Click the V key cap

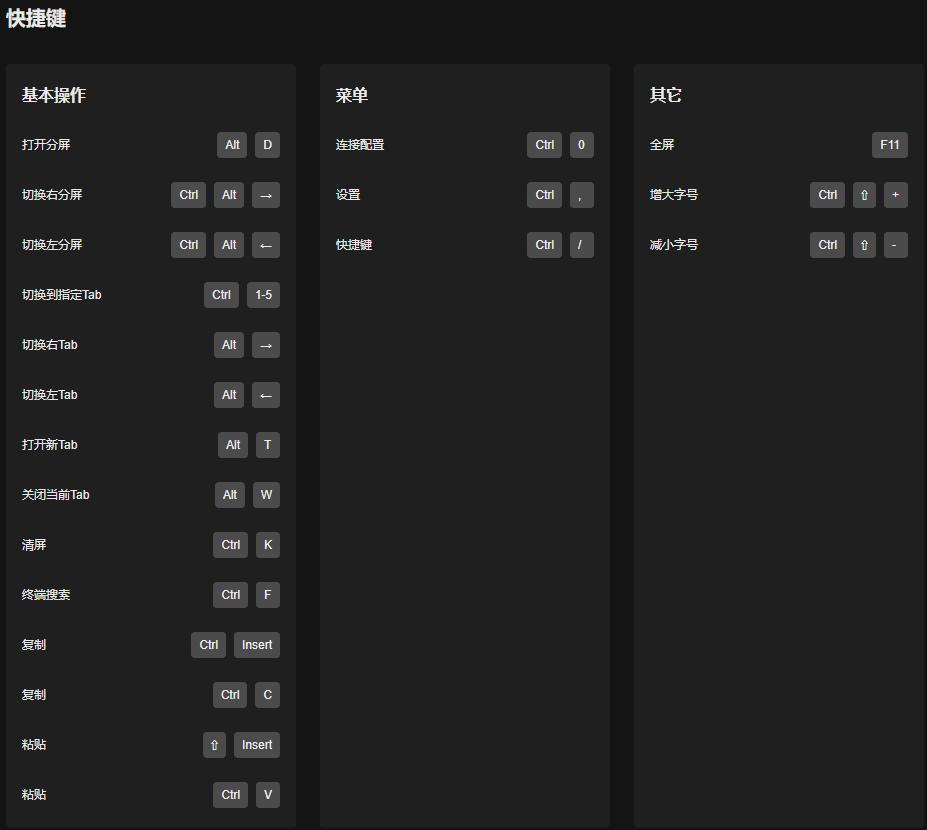[x=268, y=795]
